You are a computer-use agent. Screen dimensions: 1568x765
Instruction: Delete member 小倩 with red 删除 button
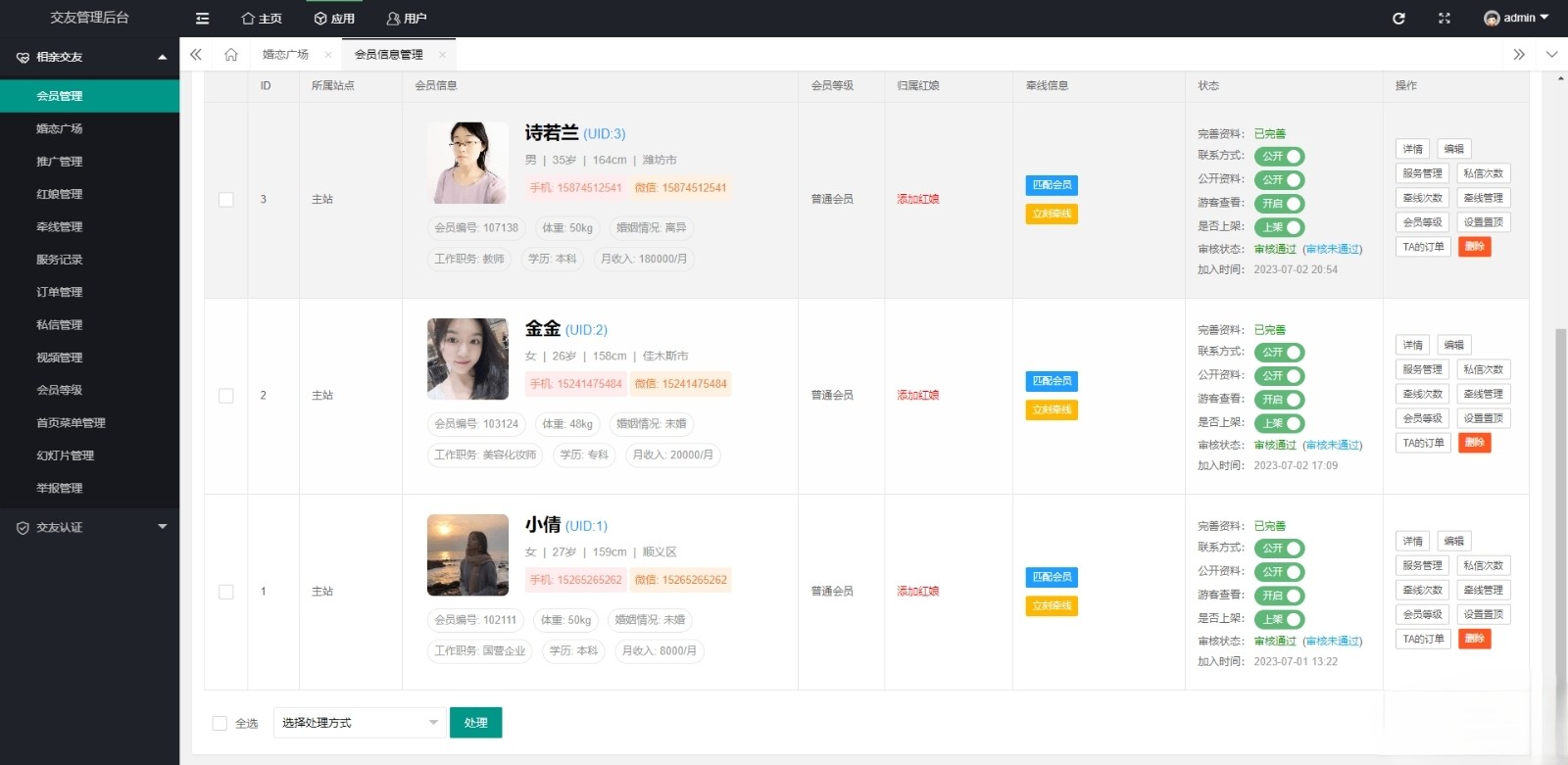[1475, 639]
